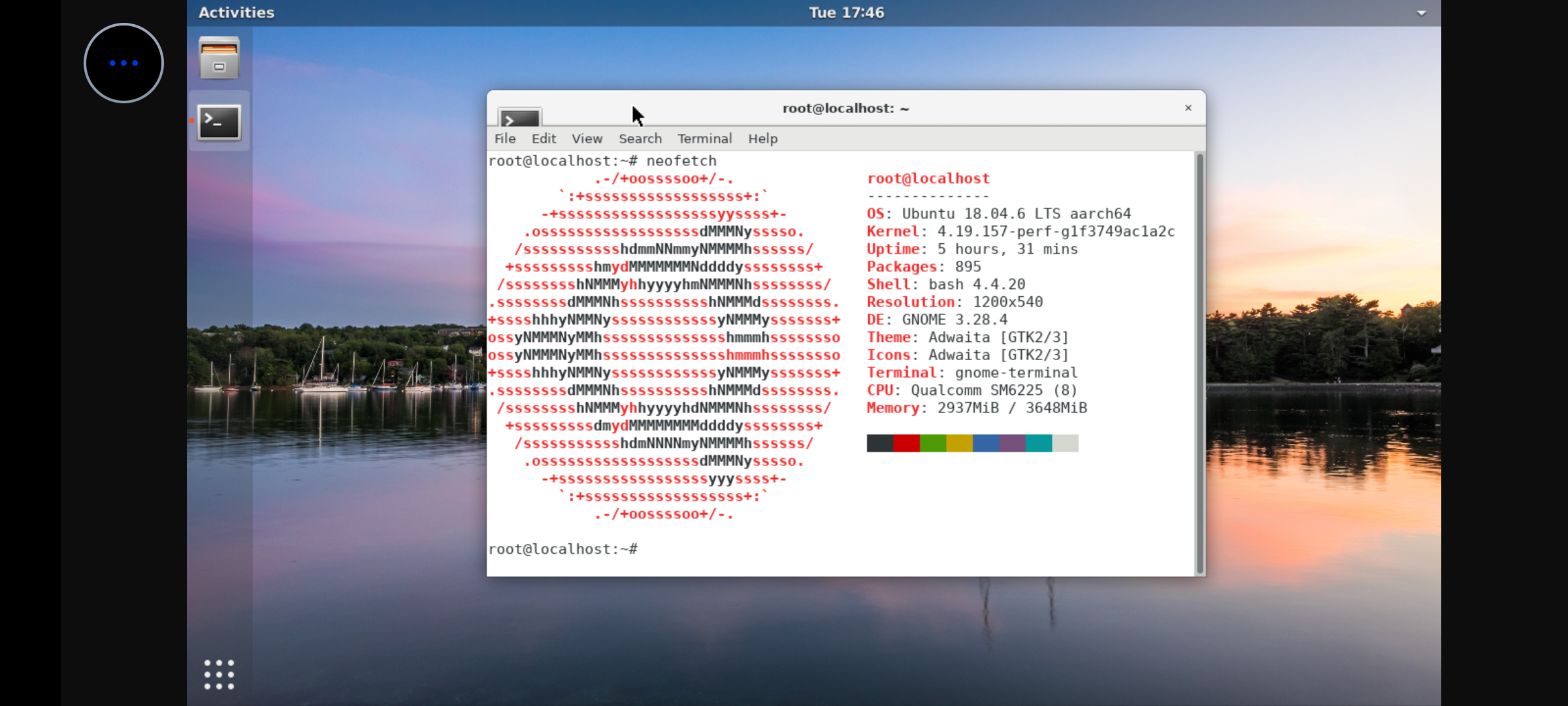This screenshot has width=1568, height=706.
Task: Open the Help menu of the terminal
Action: (x=762, y=139)
